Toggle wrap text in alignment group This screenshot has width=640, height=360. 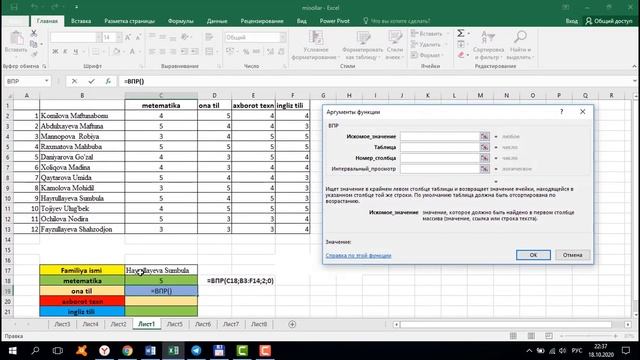pos(209,37)
